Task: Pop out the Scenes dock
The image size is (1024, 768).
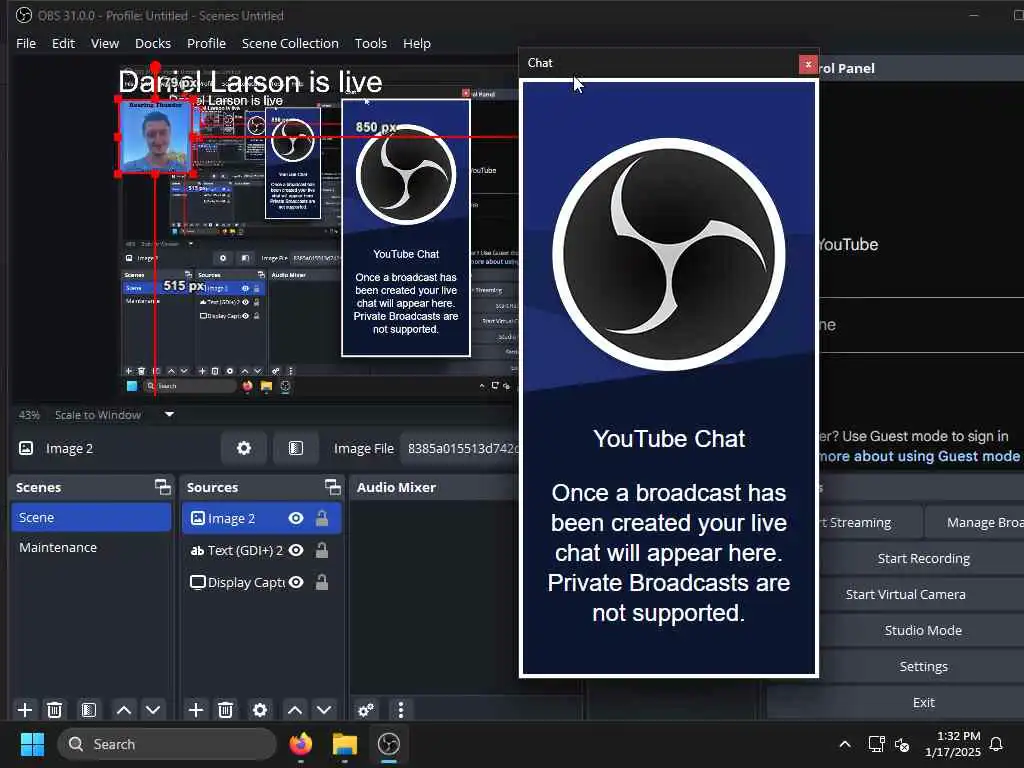Action: pyautogui.click(x=163, y=487)
